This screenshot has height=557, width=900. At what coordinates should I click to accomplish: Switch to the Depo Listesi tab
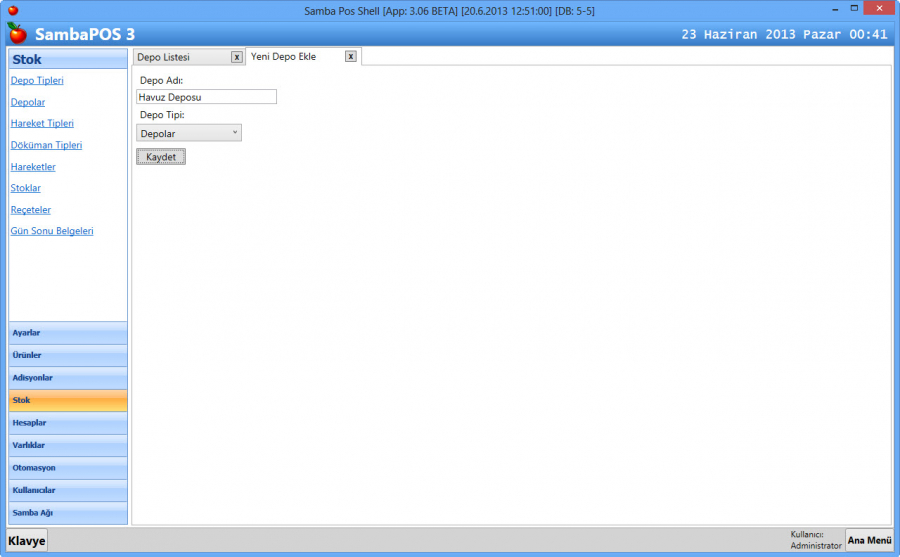point(177,57)
